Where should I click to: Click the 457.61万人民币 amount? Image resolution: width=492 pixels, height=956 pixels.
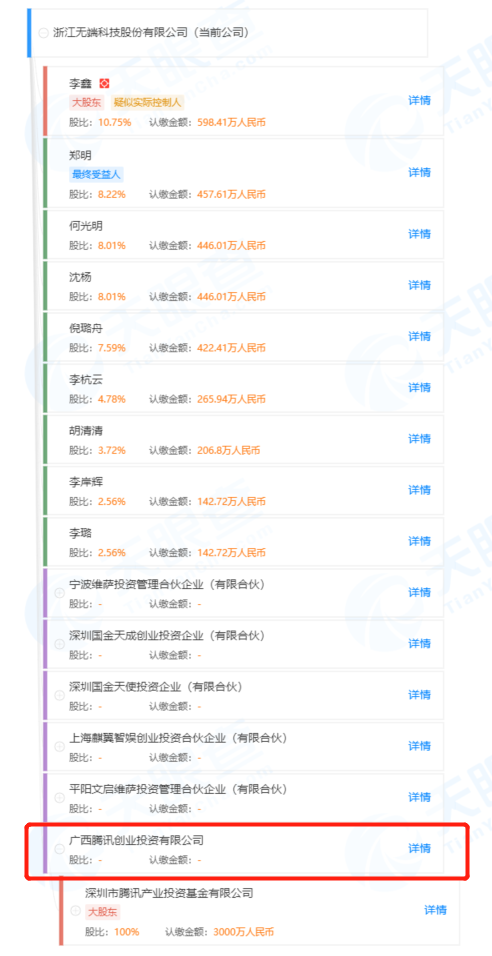click(231, 194)
